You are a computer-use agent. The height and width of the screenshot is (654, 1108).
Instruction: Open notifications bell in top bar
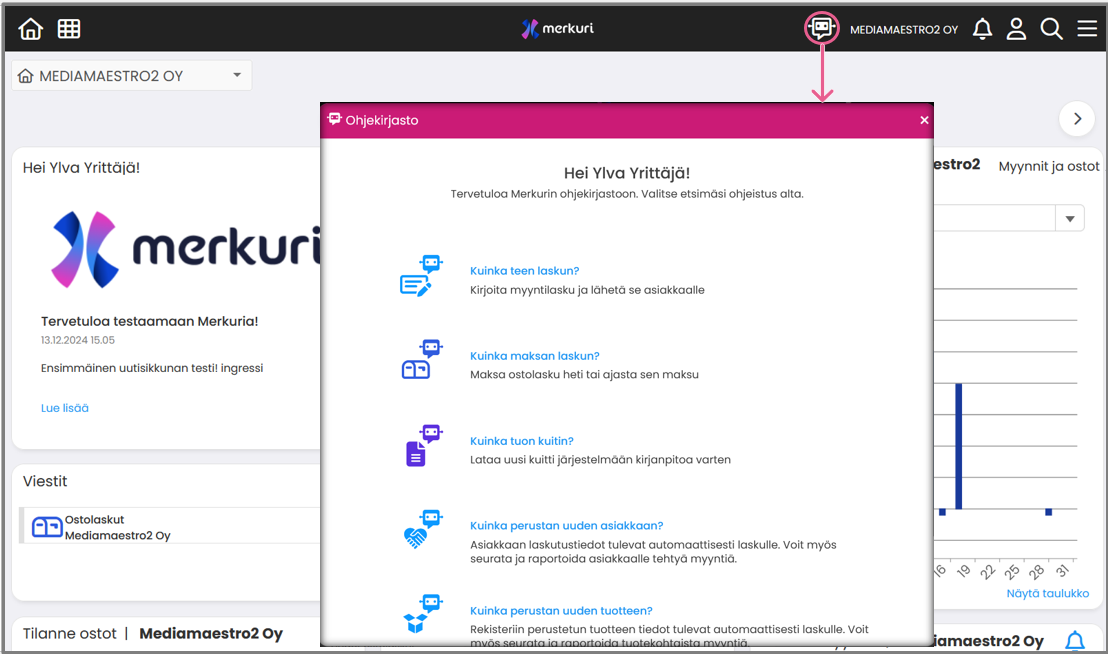982,29
